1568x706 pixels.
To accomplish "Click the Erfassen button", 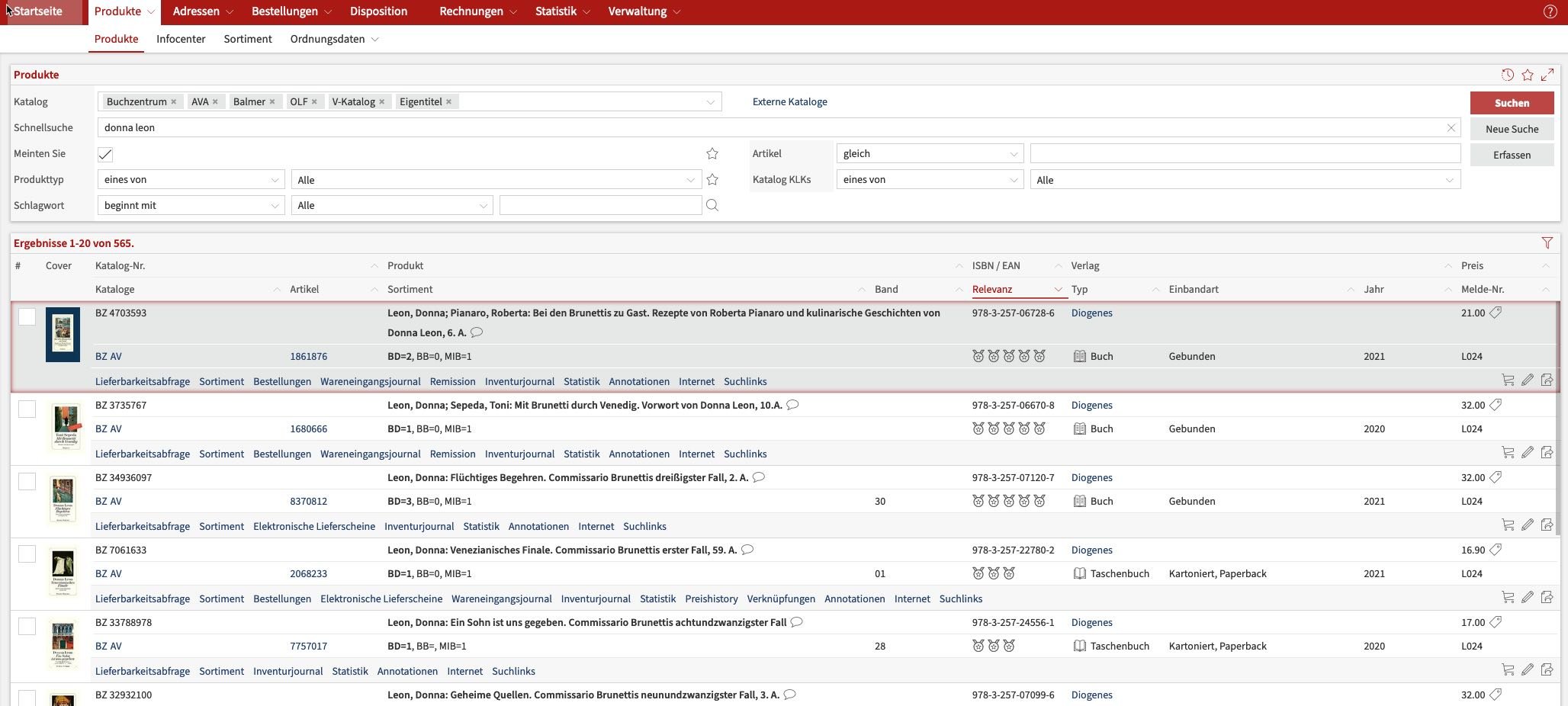I will pos(1512,155).
